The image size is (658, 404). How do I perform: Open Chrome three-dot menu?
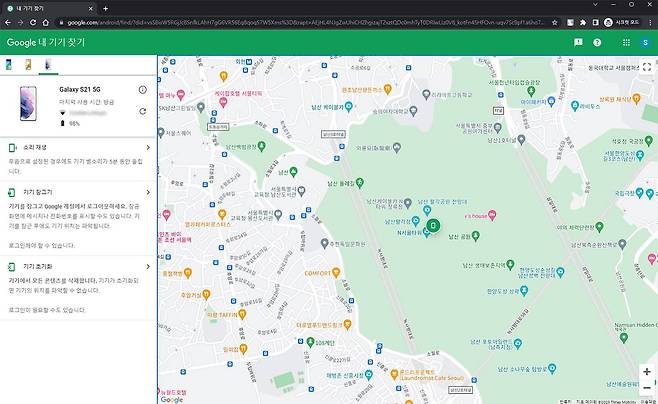(x=648, y=21)
